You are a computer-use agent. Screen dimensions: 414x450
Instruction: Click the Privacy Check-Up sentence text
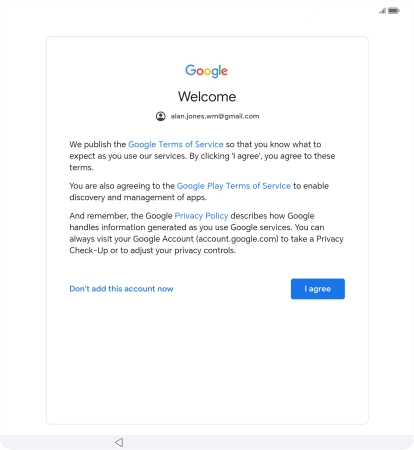(x=207, y=245)
